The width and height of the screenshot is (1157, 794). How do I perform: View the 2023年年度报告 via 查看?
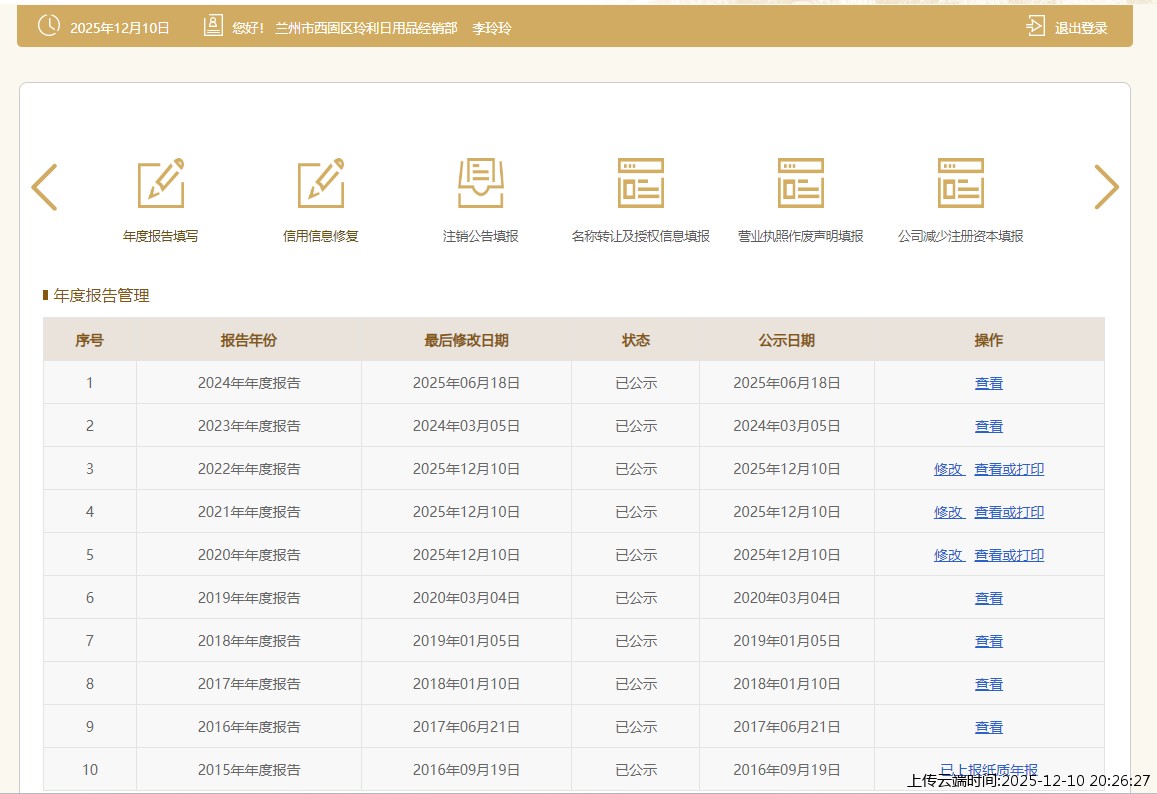988,426
